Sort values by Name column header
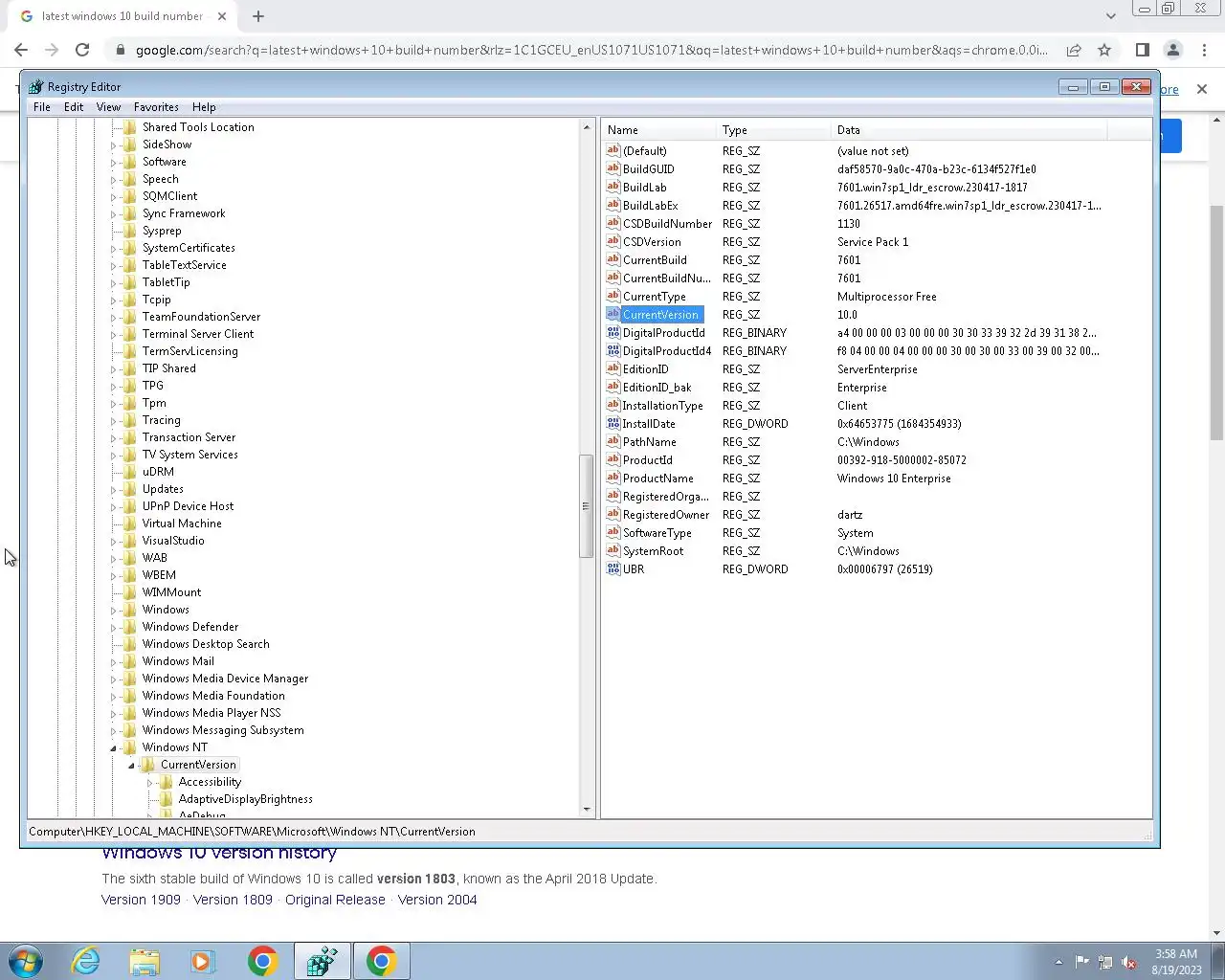 658,130
